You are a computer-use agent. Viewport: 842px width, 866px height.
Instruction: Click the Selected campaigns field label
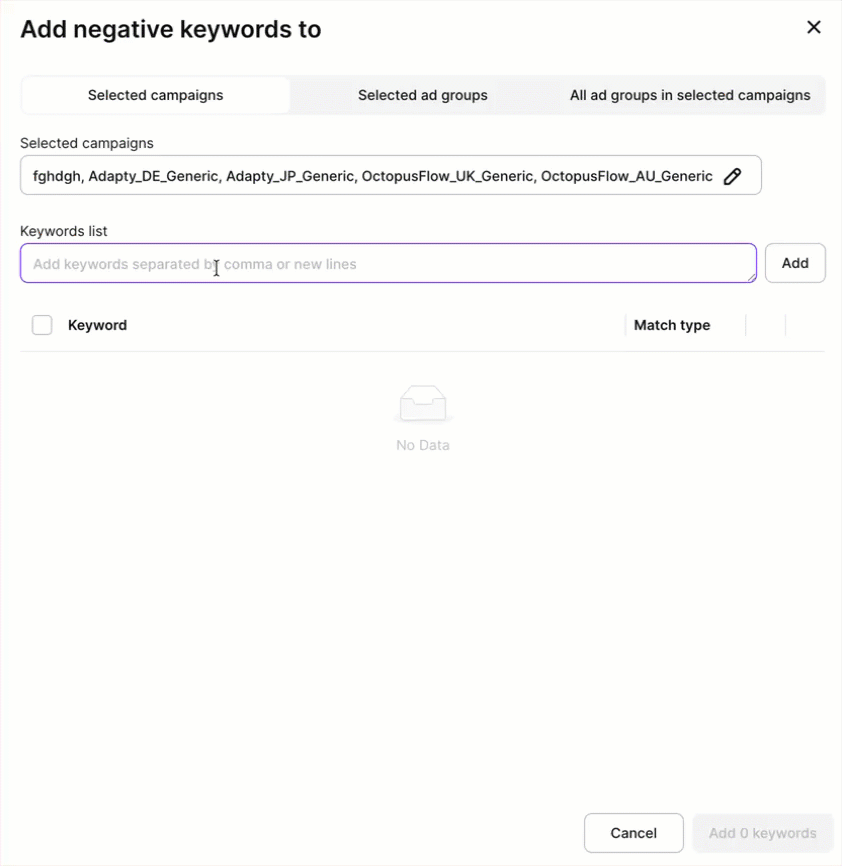coord(87,143)
